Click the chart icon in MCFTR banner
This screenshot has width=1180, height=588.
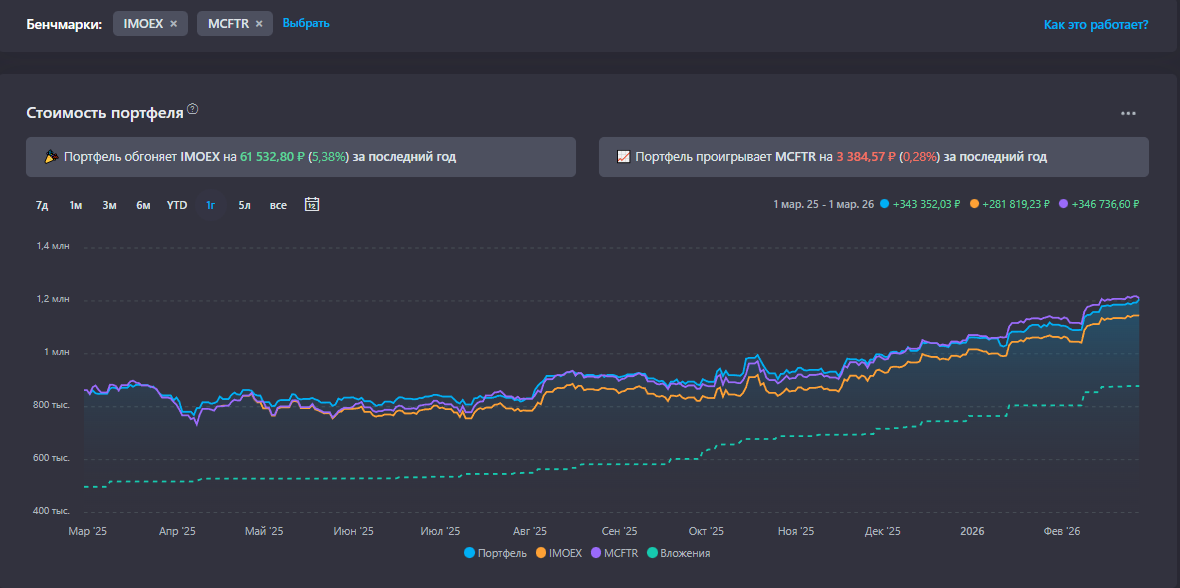tap(623, 157)
